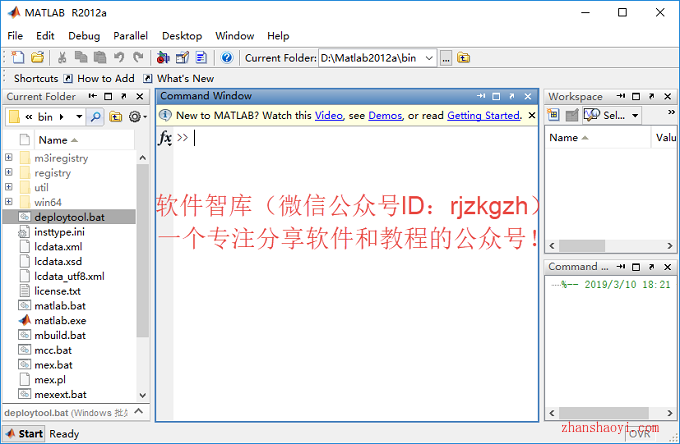This screenshot has height=444, width=680.
Task: Select the 2019/3/10 entry in Command History
Action: [x=616, y=284]
